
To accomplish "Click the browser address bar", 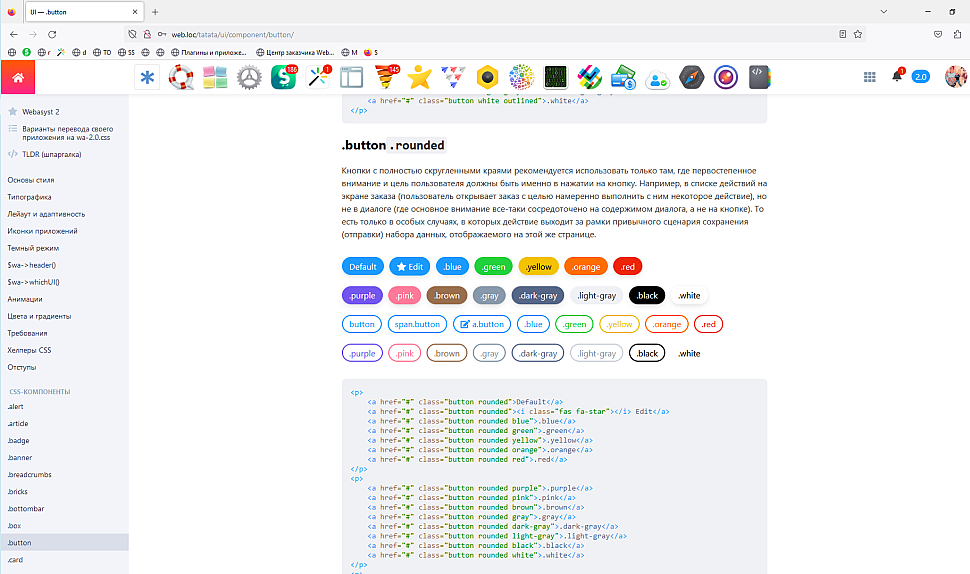I will [x=480, y=33].
